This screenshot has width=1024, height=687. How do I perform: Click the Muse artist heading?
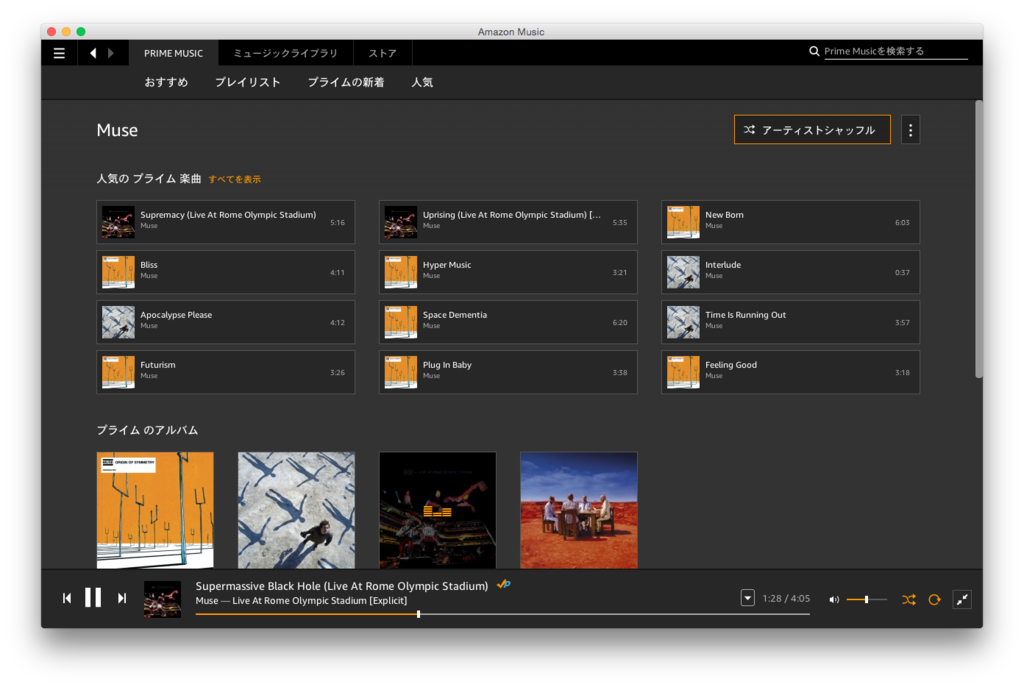tap(117, 130)
